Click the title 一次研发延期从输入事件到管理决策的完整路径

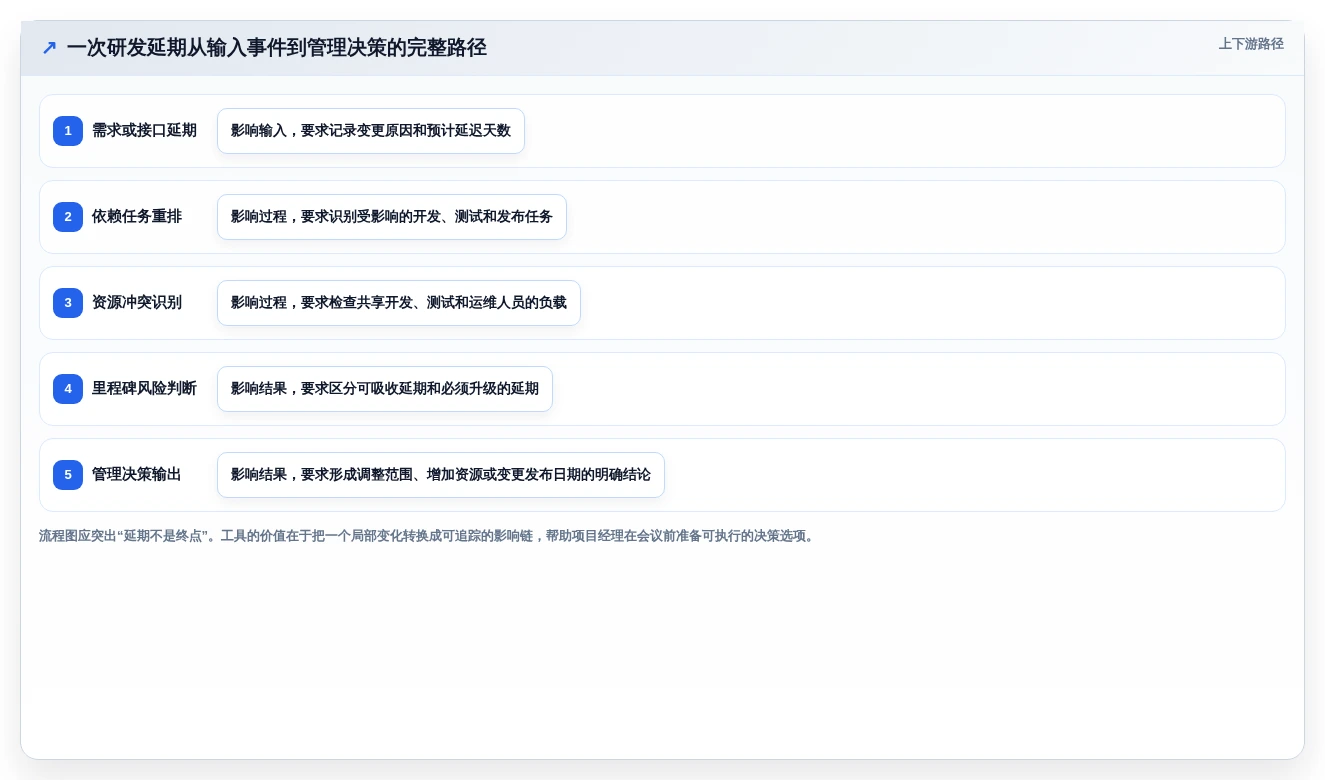click(277, 48)
